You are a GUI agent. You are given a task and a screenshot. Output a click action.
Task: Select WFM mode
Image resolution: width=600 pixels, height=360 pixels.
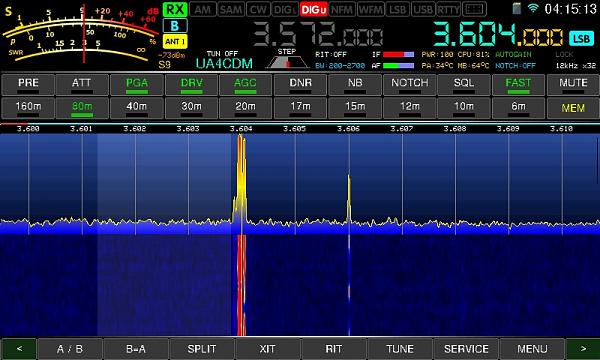(x=370, y=10)
